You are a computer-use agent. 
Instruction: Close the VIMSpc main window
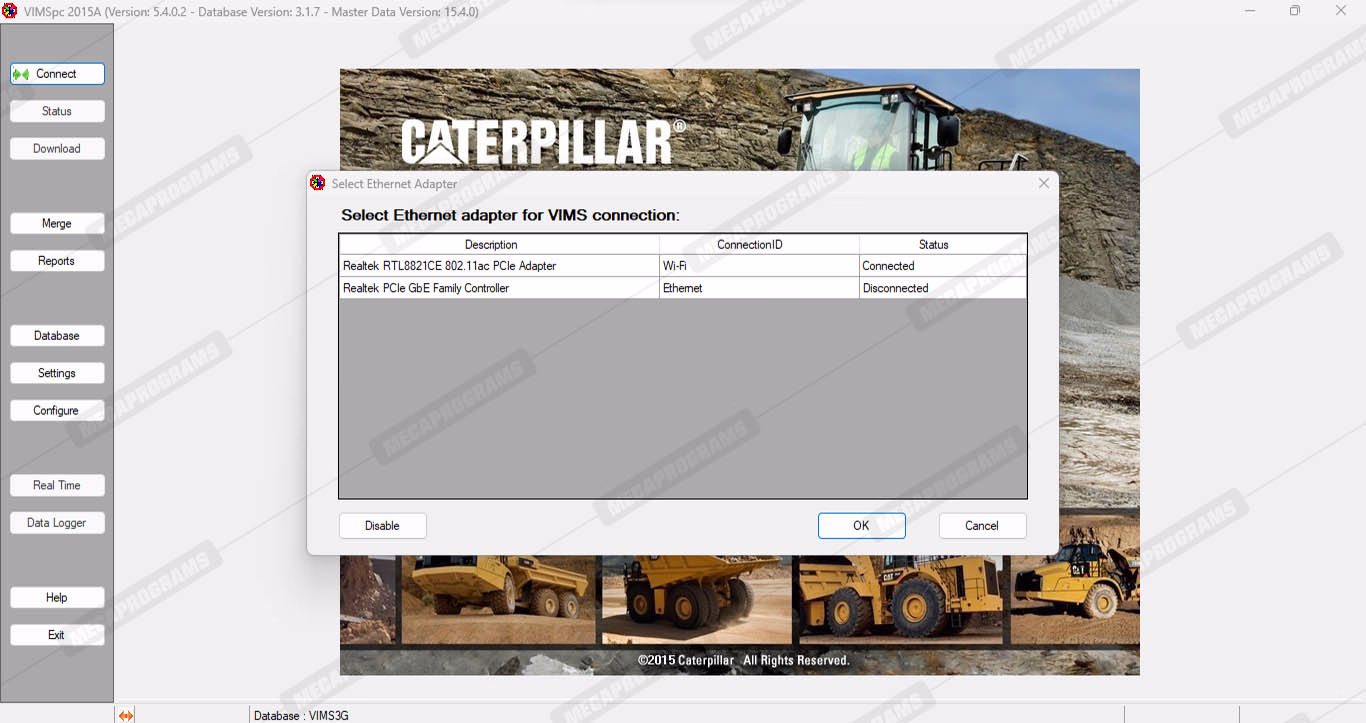[1341, 11]
